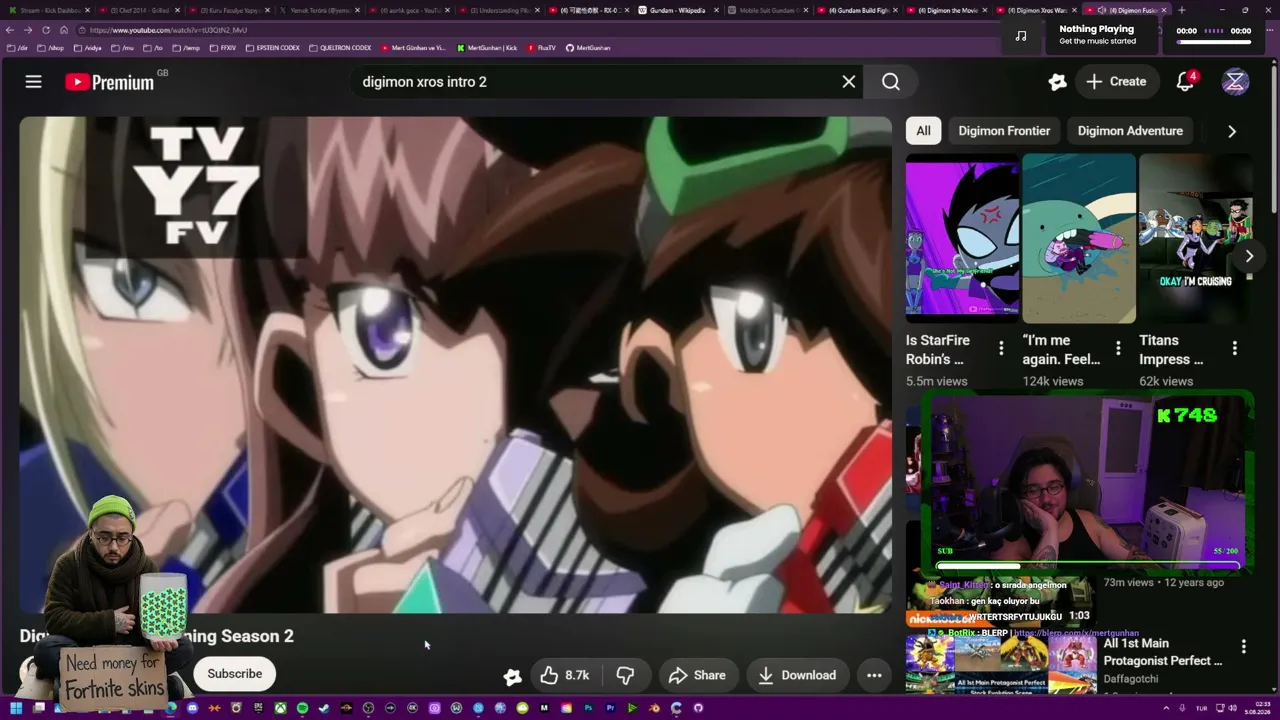
Task: Open the 'FFXIV' bookmark folder
Action: [x=223, y=48]
